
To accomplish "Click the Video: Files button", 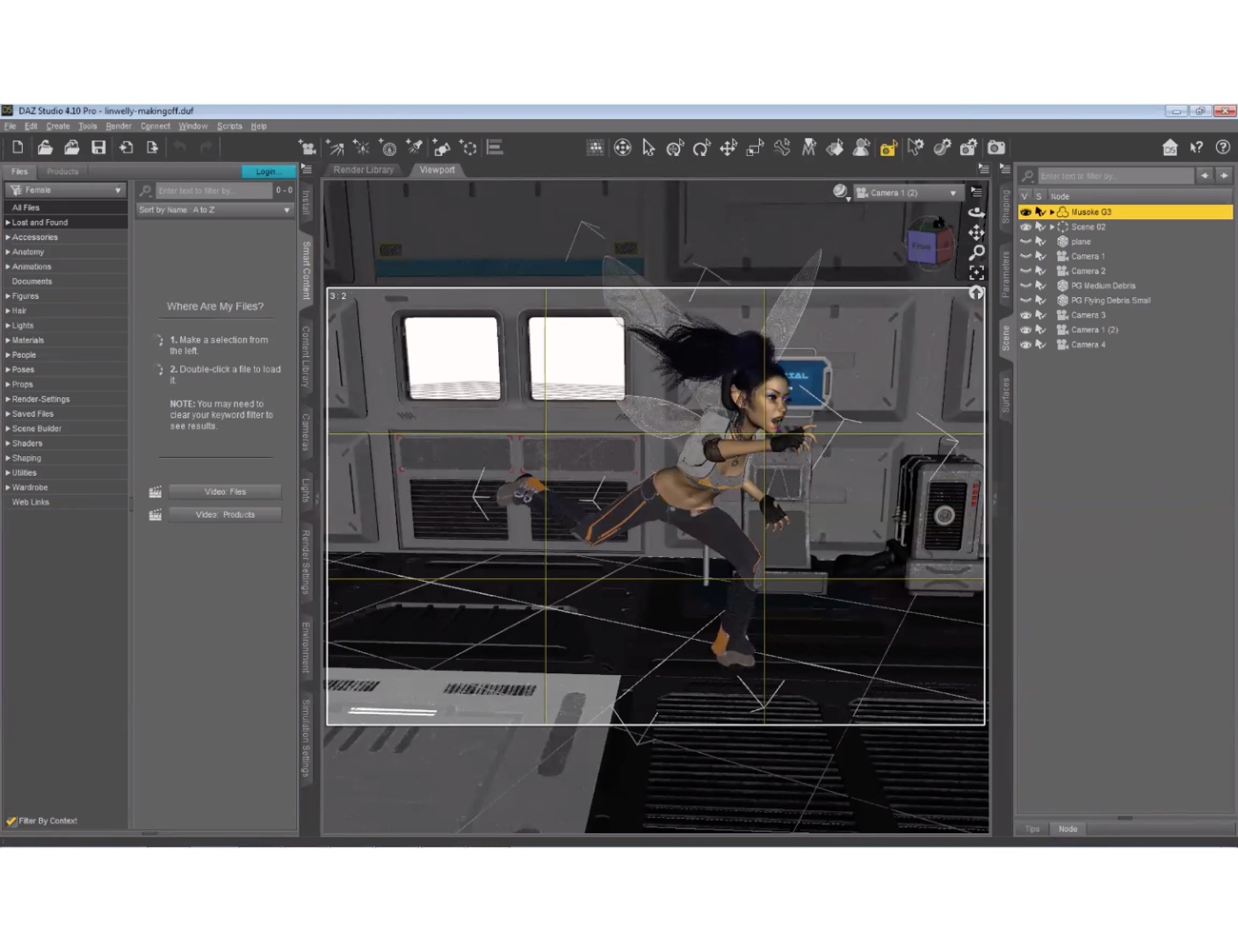I will (225, 492).
